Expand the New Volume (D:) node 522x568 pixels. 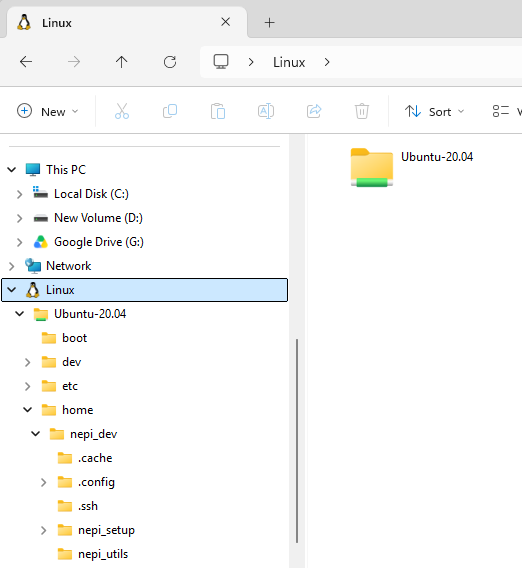coord(20,218)
